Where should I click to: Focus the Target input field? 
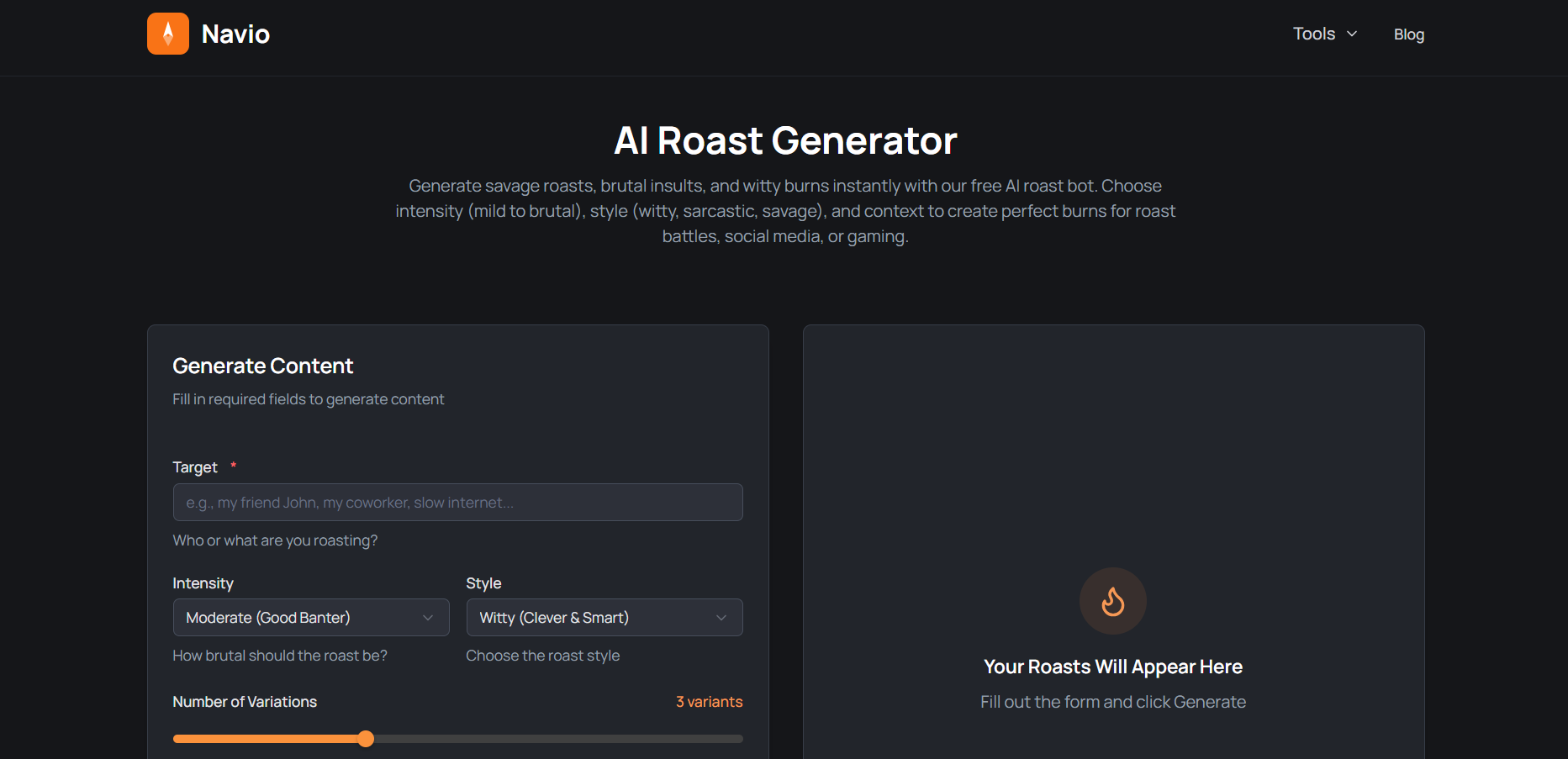457,502
